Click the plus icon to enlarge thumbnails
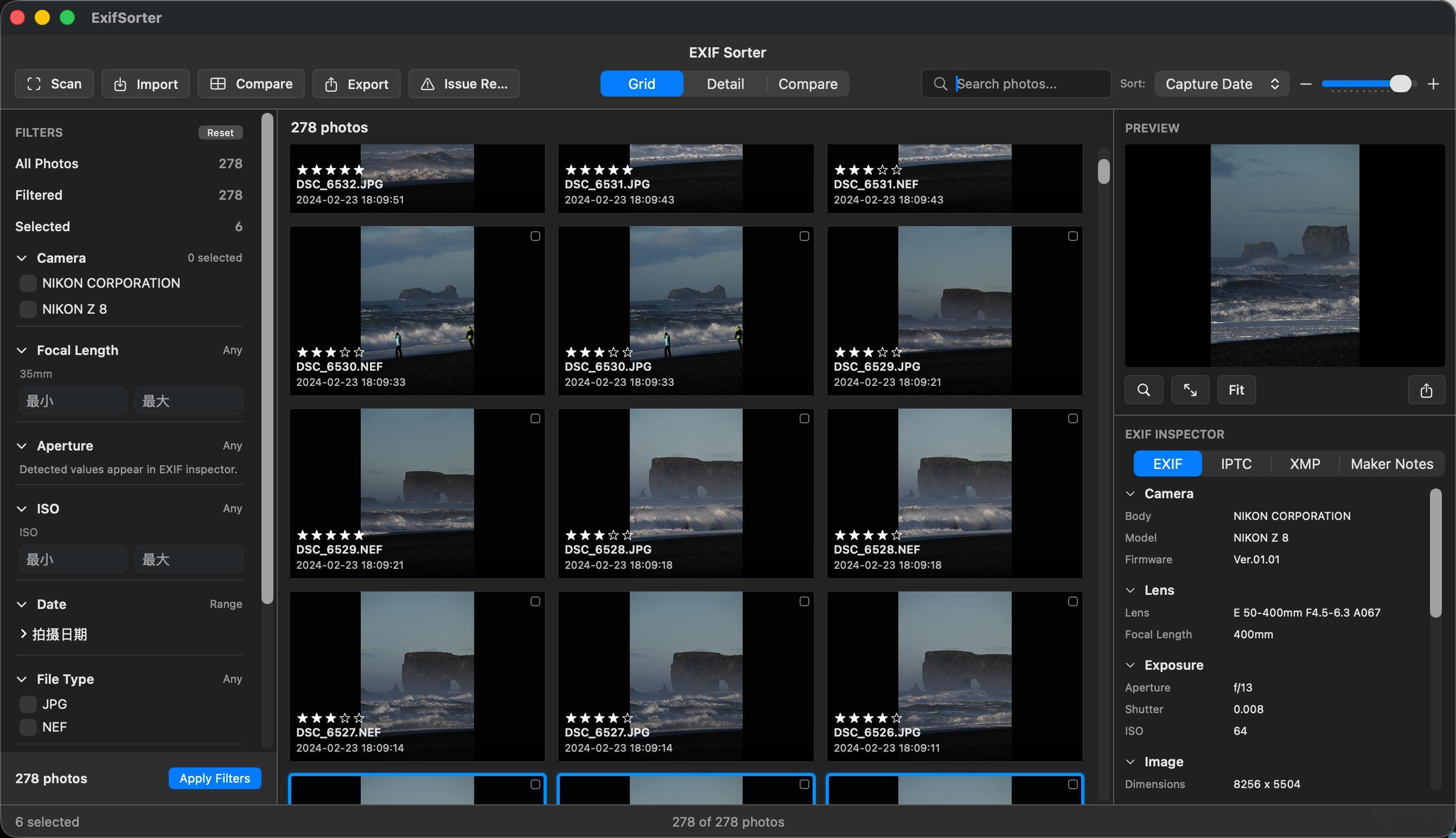The image size is (1456, 838). pyautogui.click(x=1433, y=84)
